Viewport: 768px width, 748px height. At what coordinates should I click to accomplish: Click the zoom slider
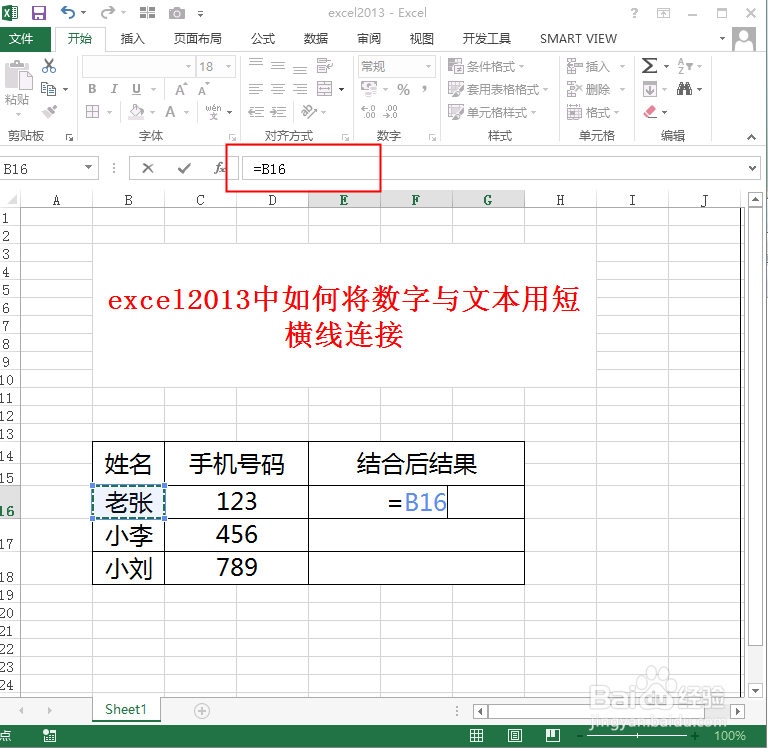pos(637,735)
